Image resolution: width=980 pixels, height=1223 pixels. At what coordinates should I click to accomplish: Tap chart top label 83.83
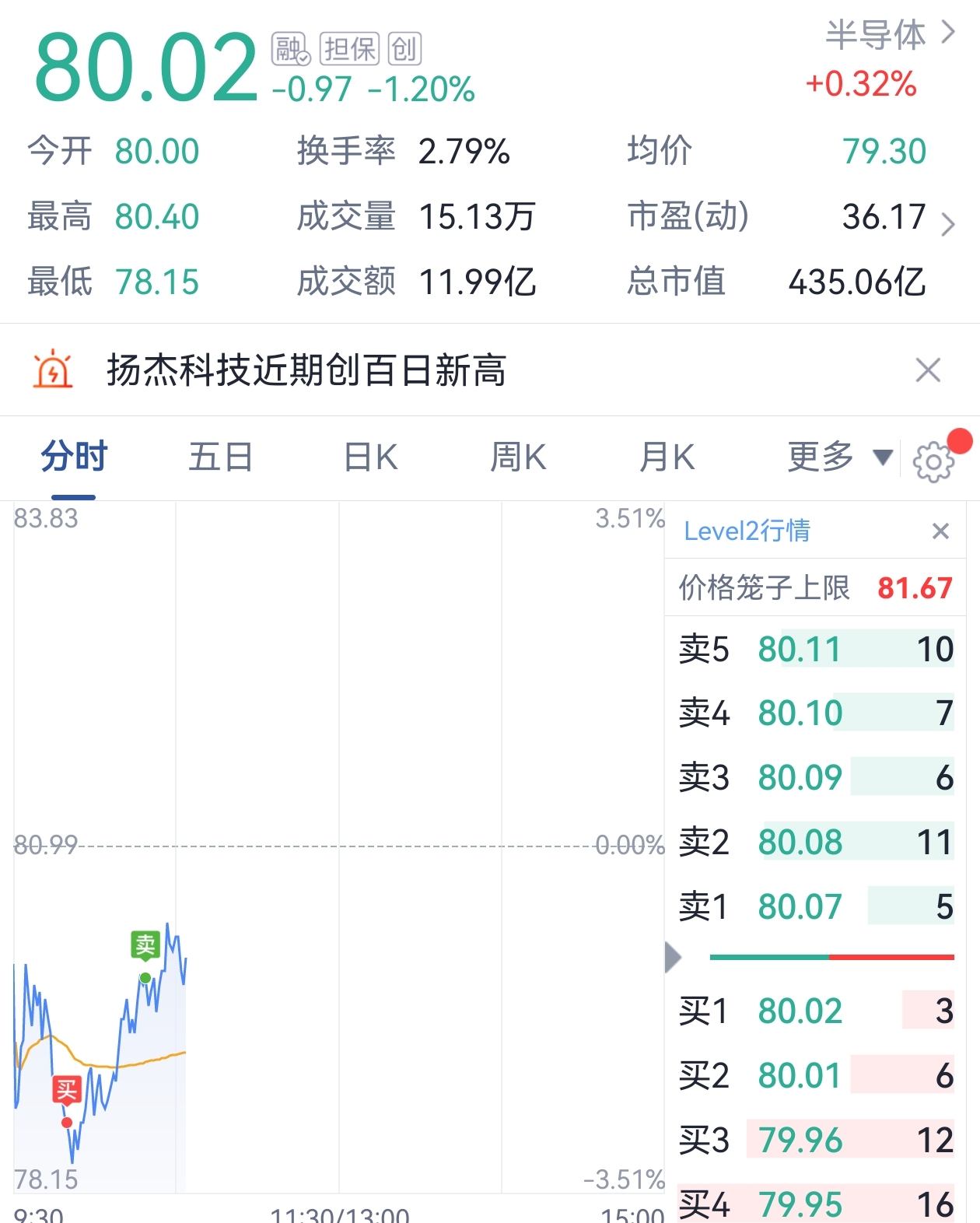46,518
